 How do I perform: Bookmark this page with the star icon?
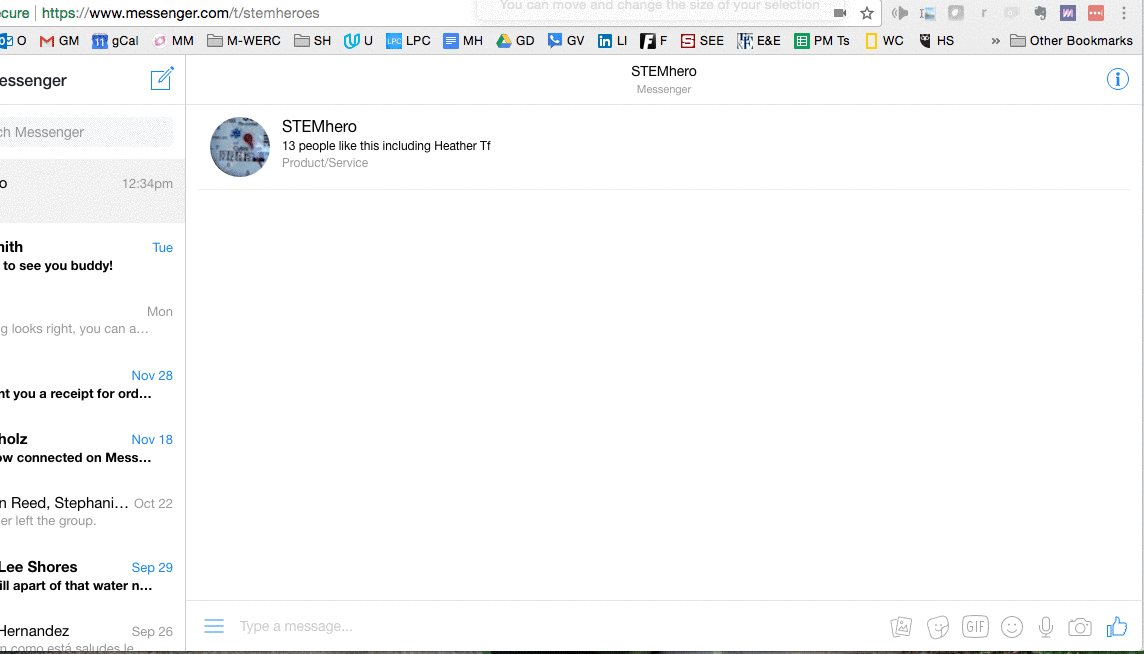tap(867, 13)
